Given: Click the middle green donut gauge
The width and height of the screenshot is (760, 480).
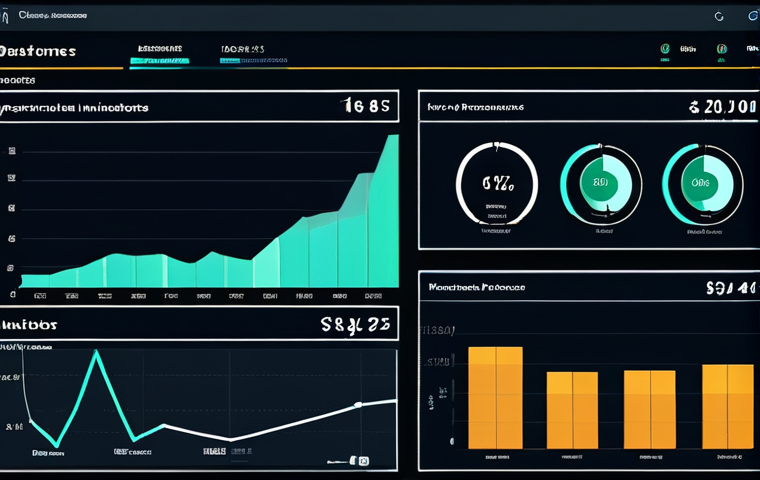Looking at the screenshot, I should tap(600, 183).
